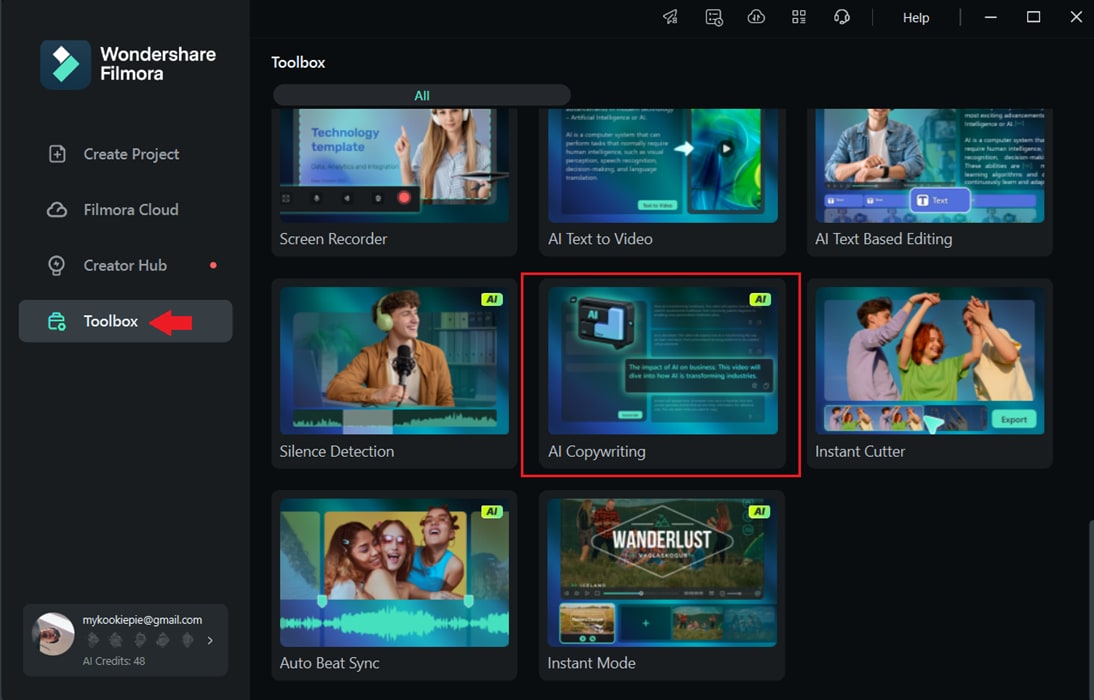Launch the Silence Detection tool

tap(394, 373)
